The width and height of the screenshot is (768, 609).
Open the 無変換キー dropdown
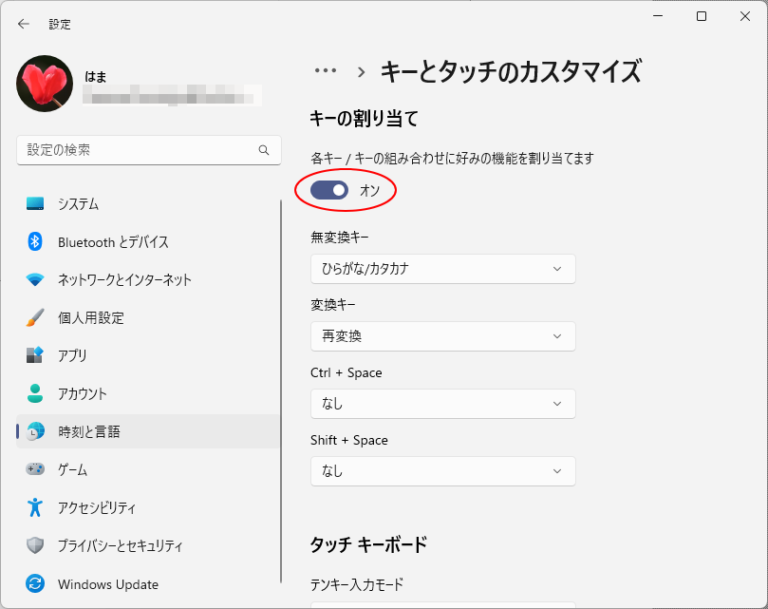click(443, 269)
